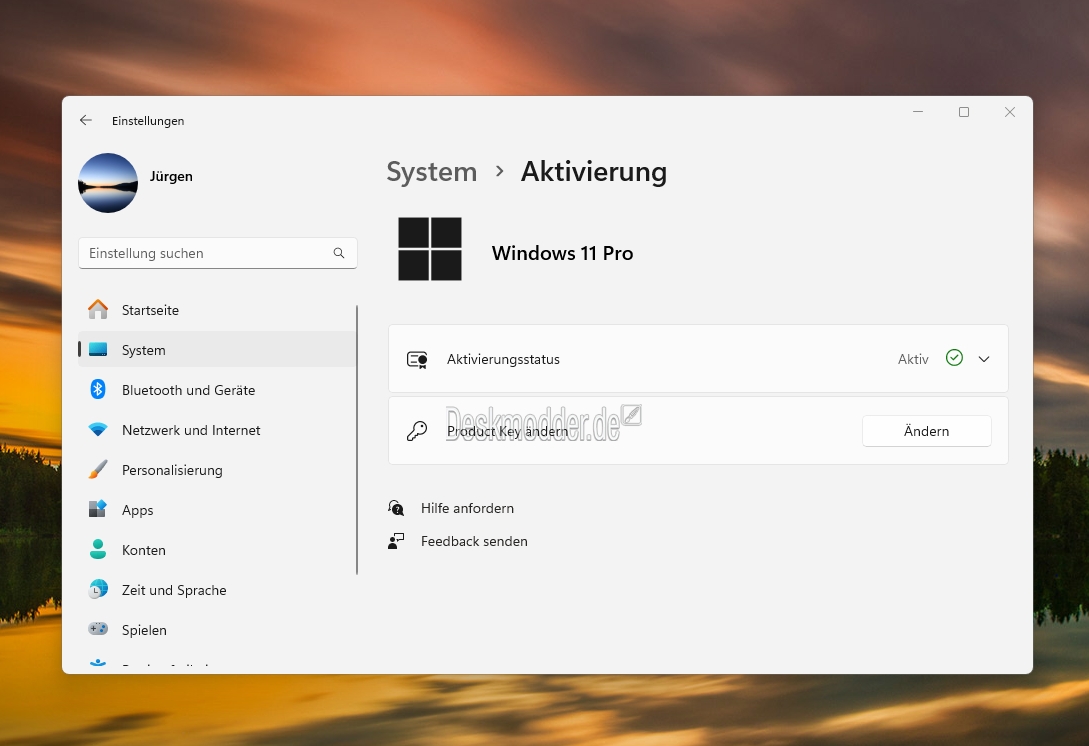This screenshot has height=746, width=1089.
Task: Expand Aktivierungsstatus with the chevron
Action: 984,359
